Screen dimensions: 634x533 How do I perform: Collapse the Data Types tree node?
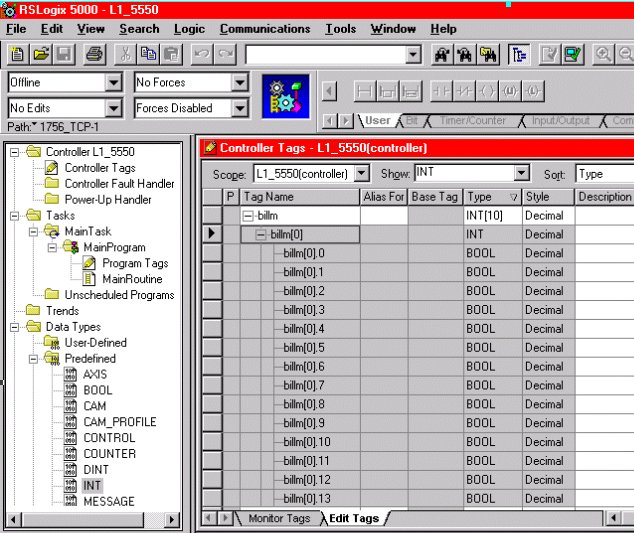14,327
